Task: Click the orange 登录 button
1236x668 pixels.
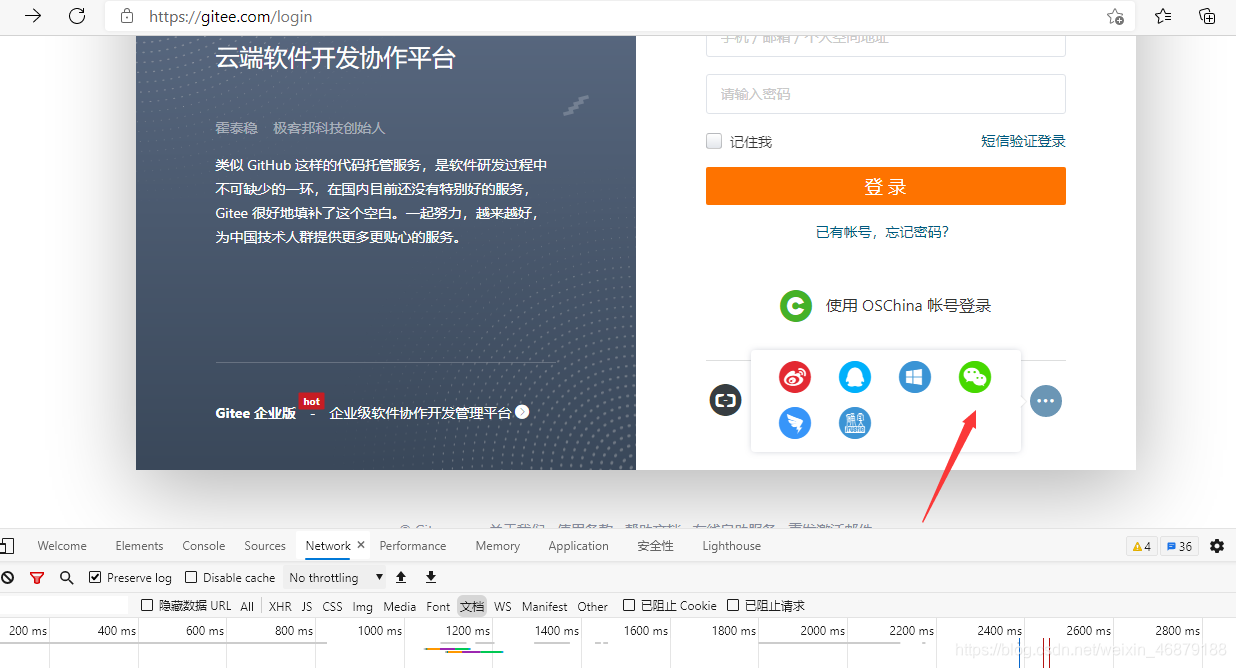Action: pos(886,186)
